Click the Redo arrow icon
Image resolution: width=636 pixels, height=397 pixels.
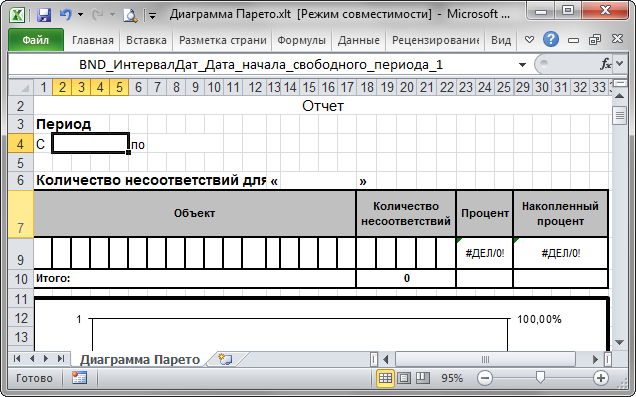[97, 15]
